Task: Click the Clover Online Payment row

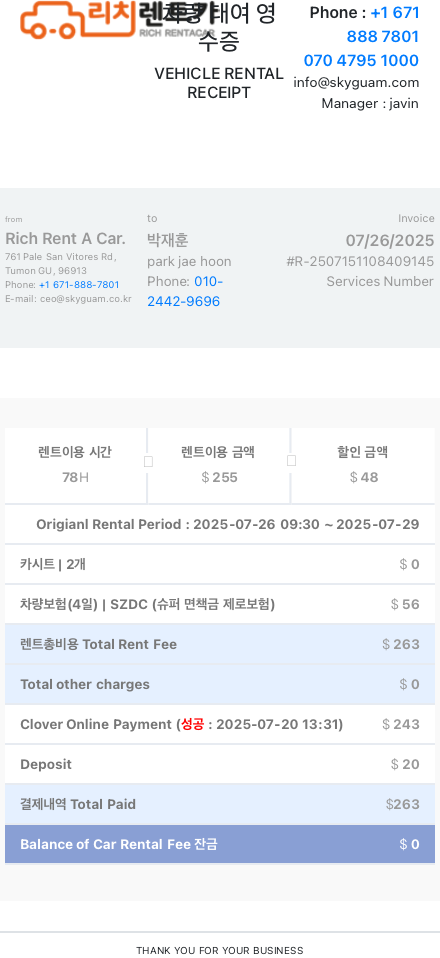Action: [220, 724]
